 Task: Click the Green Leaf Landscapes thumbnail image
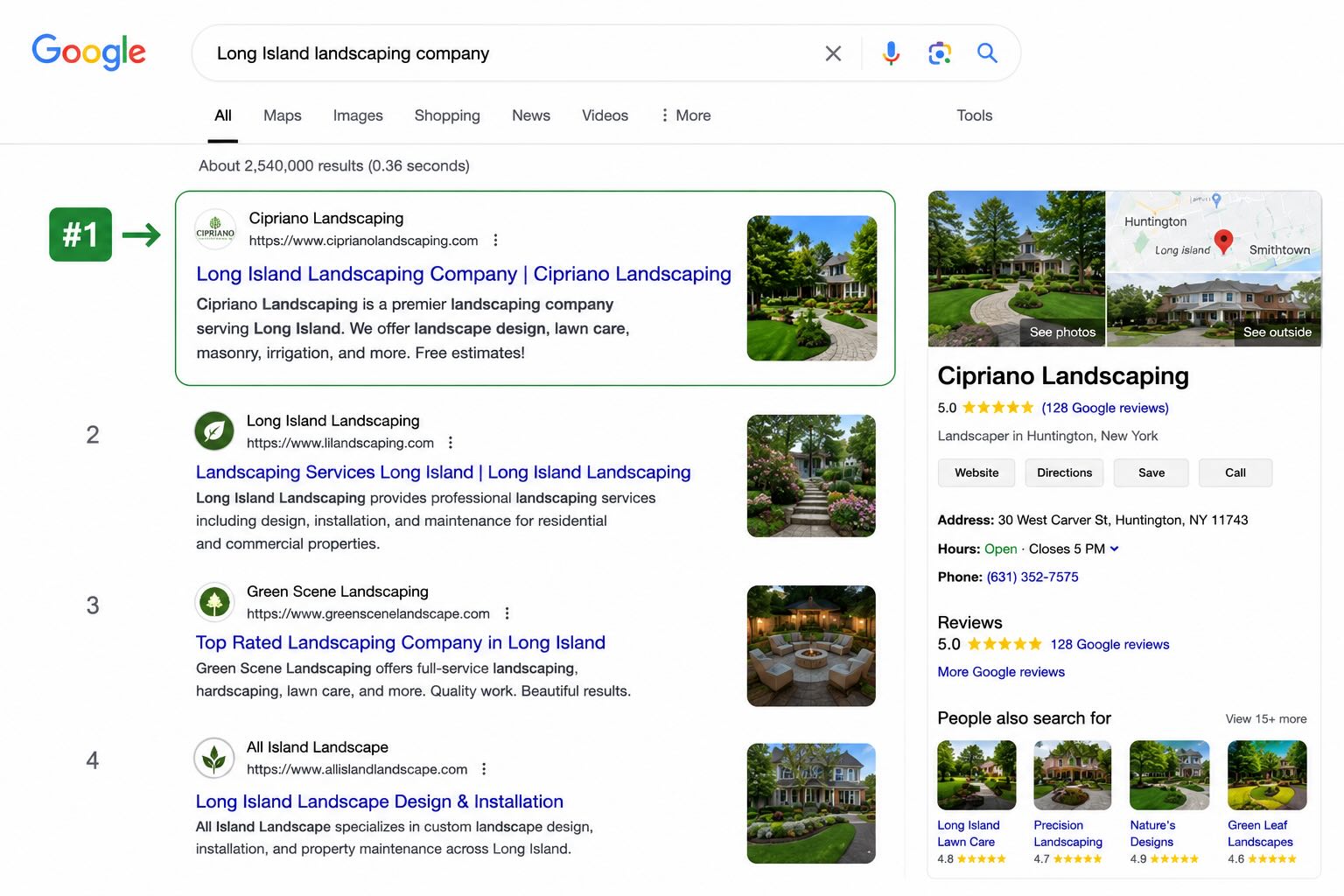pyautogui.click(x=1267, y=775)
